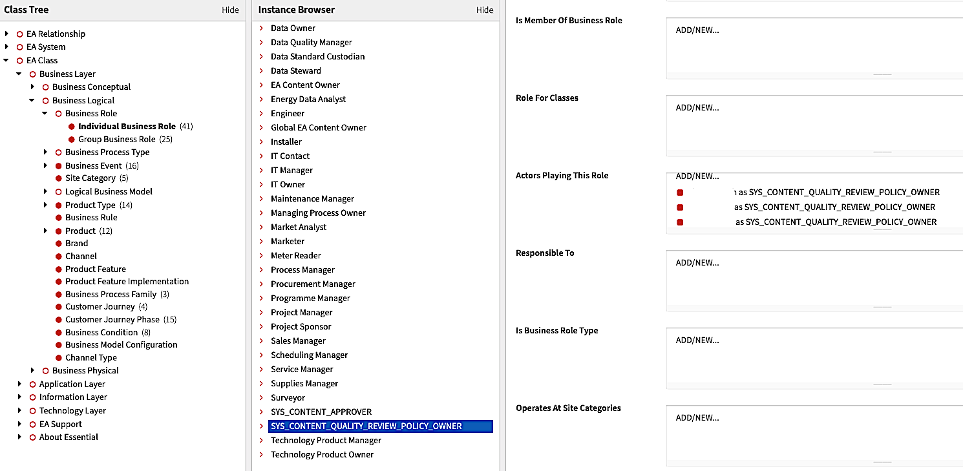Expand the EA Relationship tree node
This screenshot has width=964, height=472.
(6, 34)
